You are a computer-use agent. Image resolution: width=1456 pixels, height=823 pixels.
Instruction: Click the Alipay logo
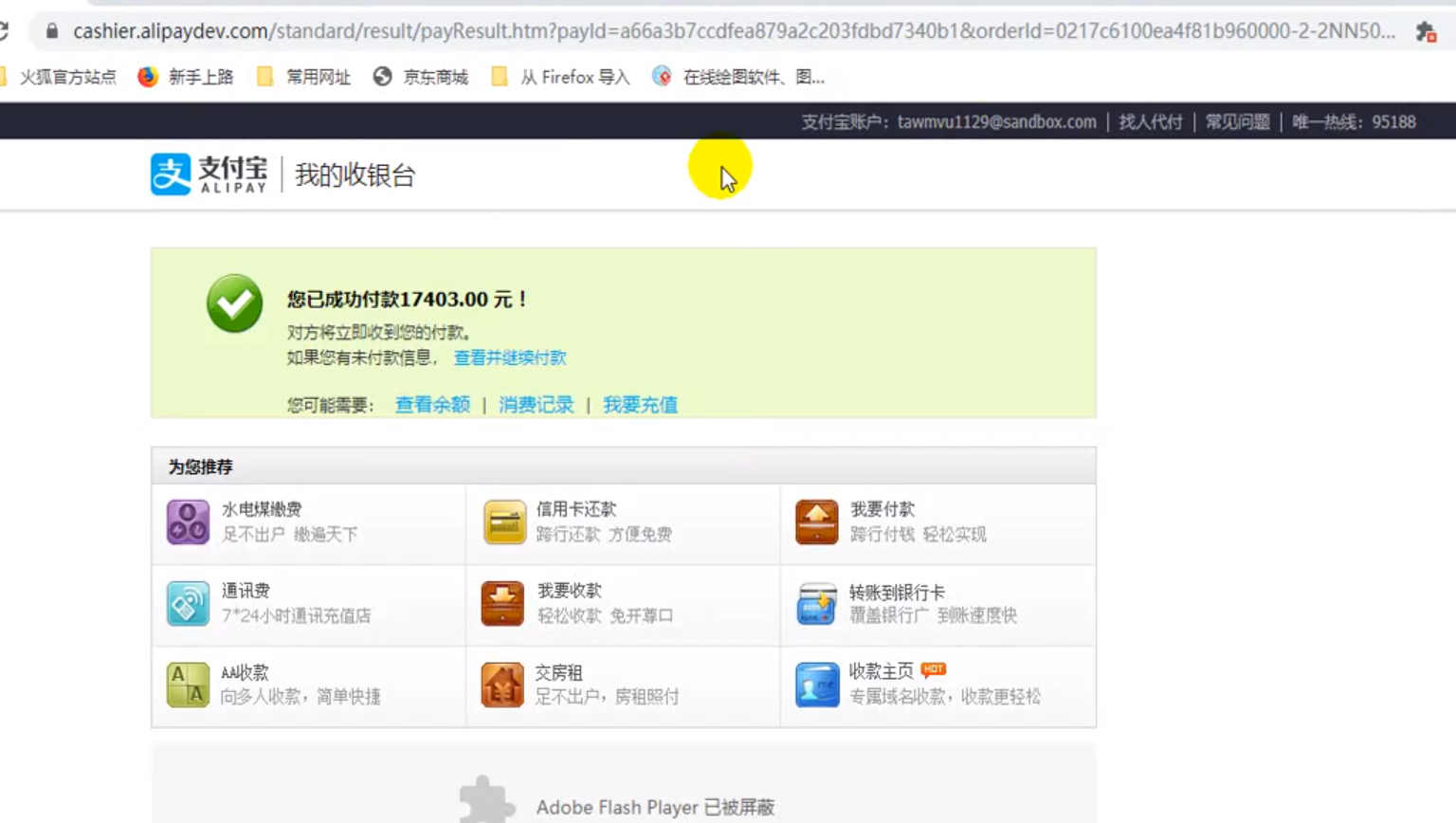(x=209, y=174)
